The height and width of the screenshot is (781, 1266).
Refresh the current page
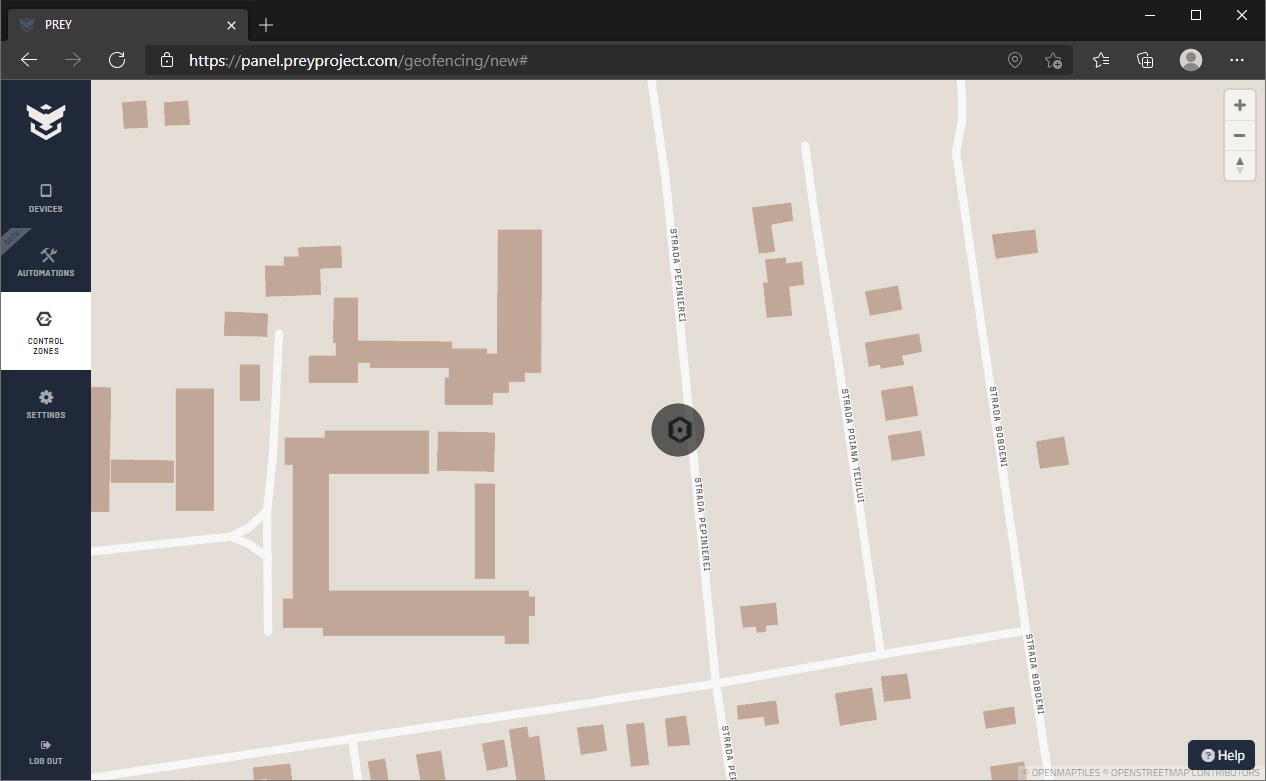point(117,60)
